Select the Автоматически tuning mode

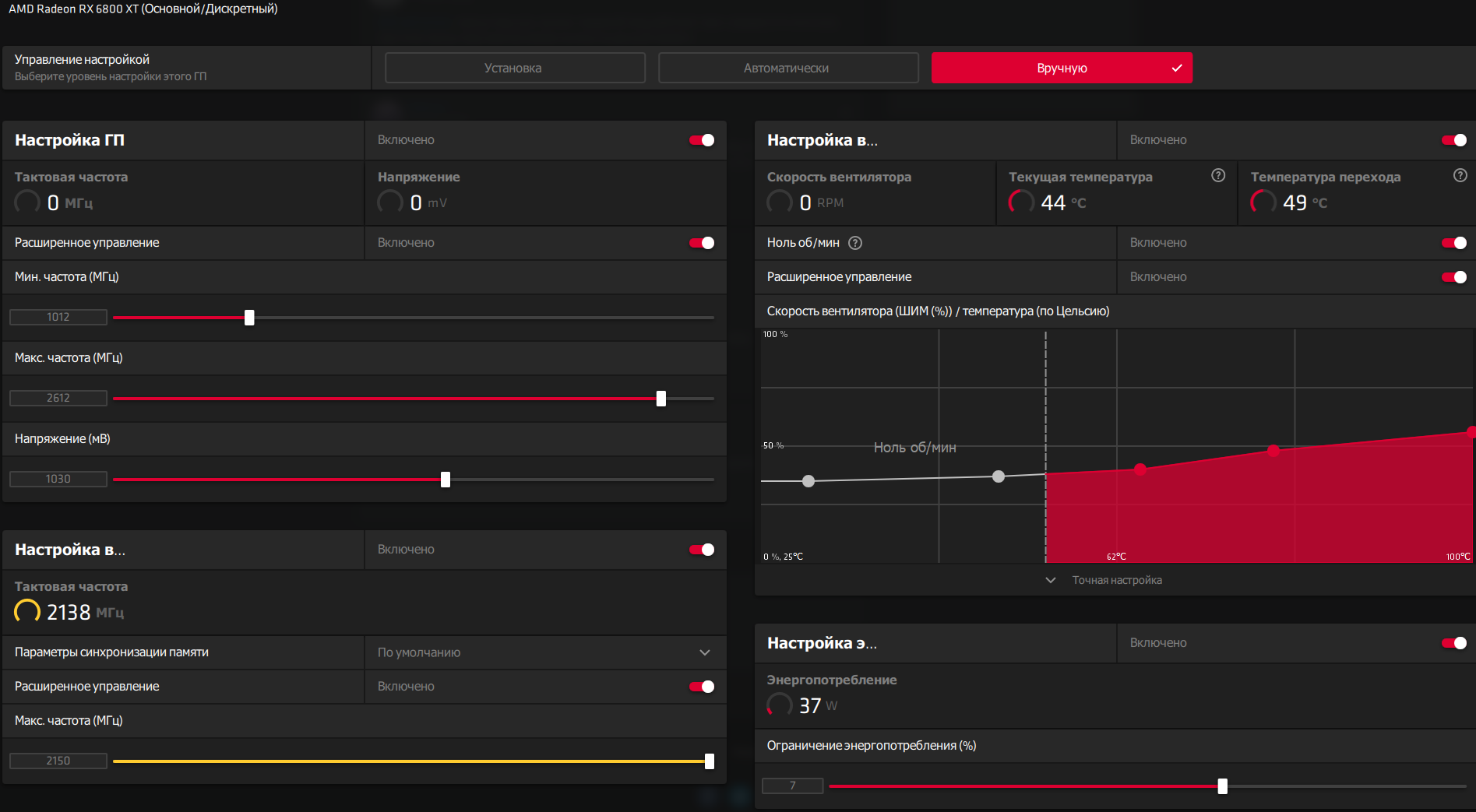[x=788, y=69]
